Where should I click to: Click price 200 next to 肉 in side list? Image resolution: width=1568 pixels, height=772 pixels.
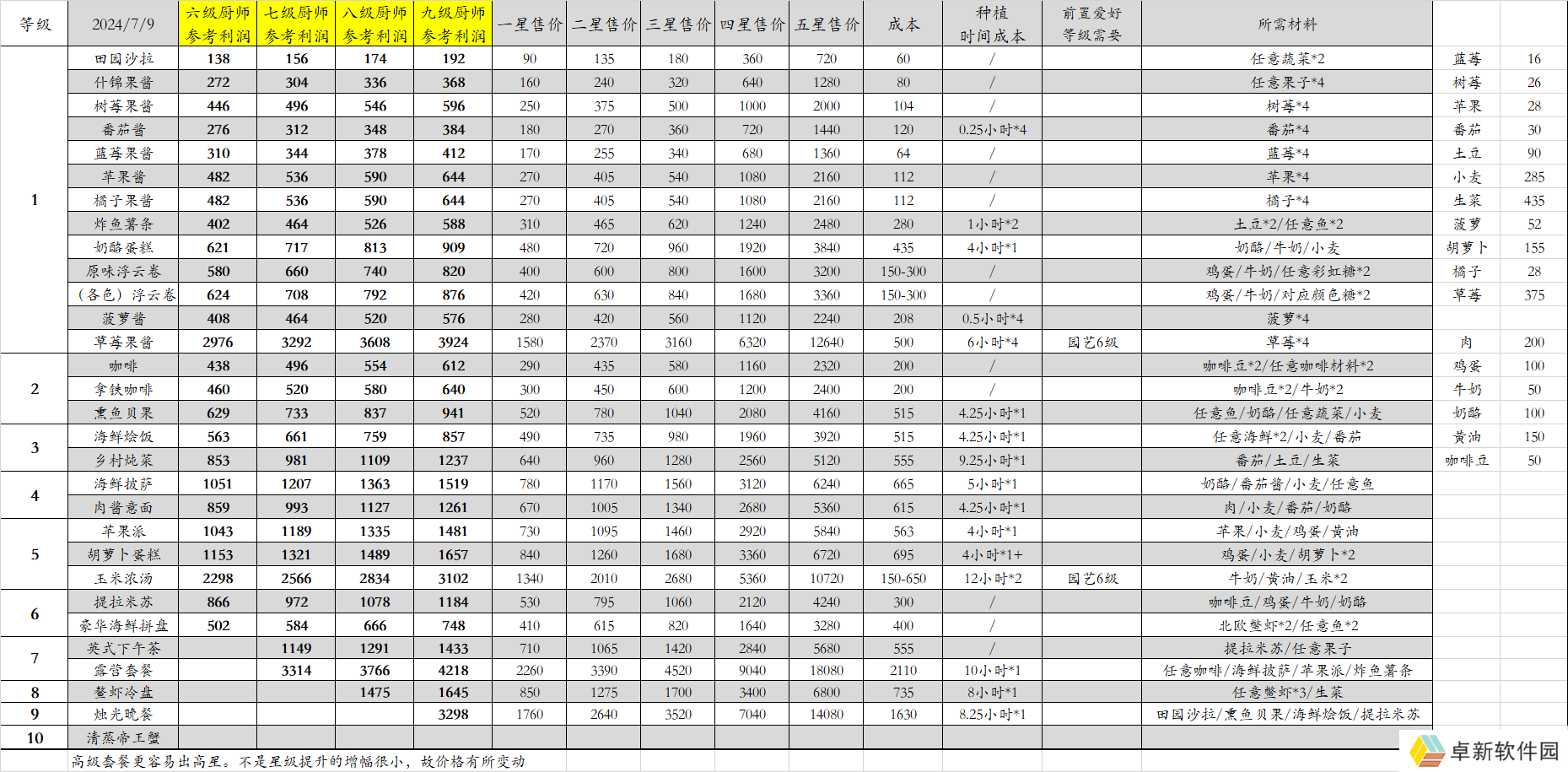coord(1533,342)
